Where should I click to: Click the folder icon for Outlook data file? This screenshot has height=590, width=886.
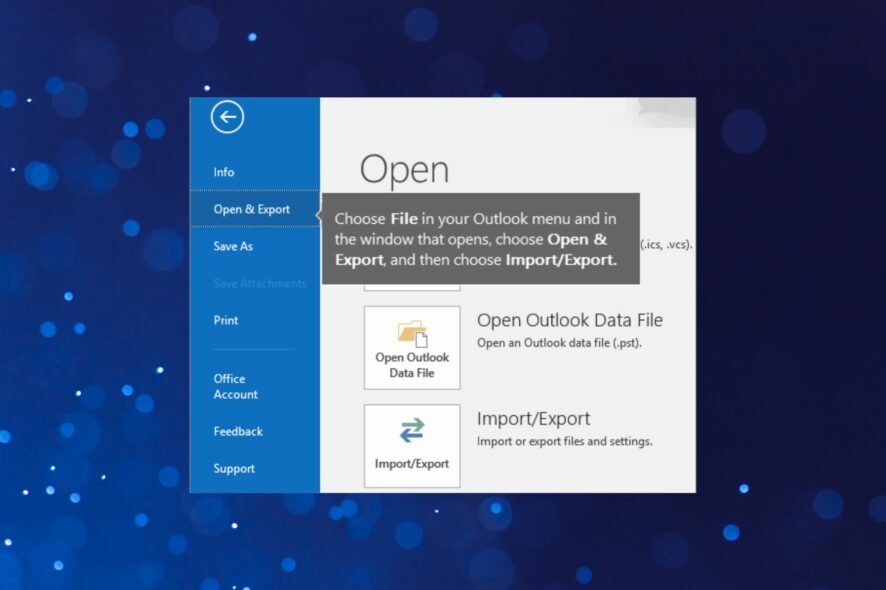pos(412,333)
